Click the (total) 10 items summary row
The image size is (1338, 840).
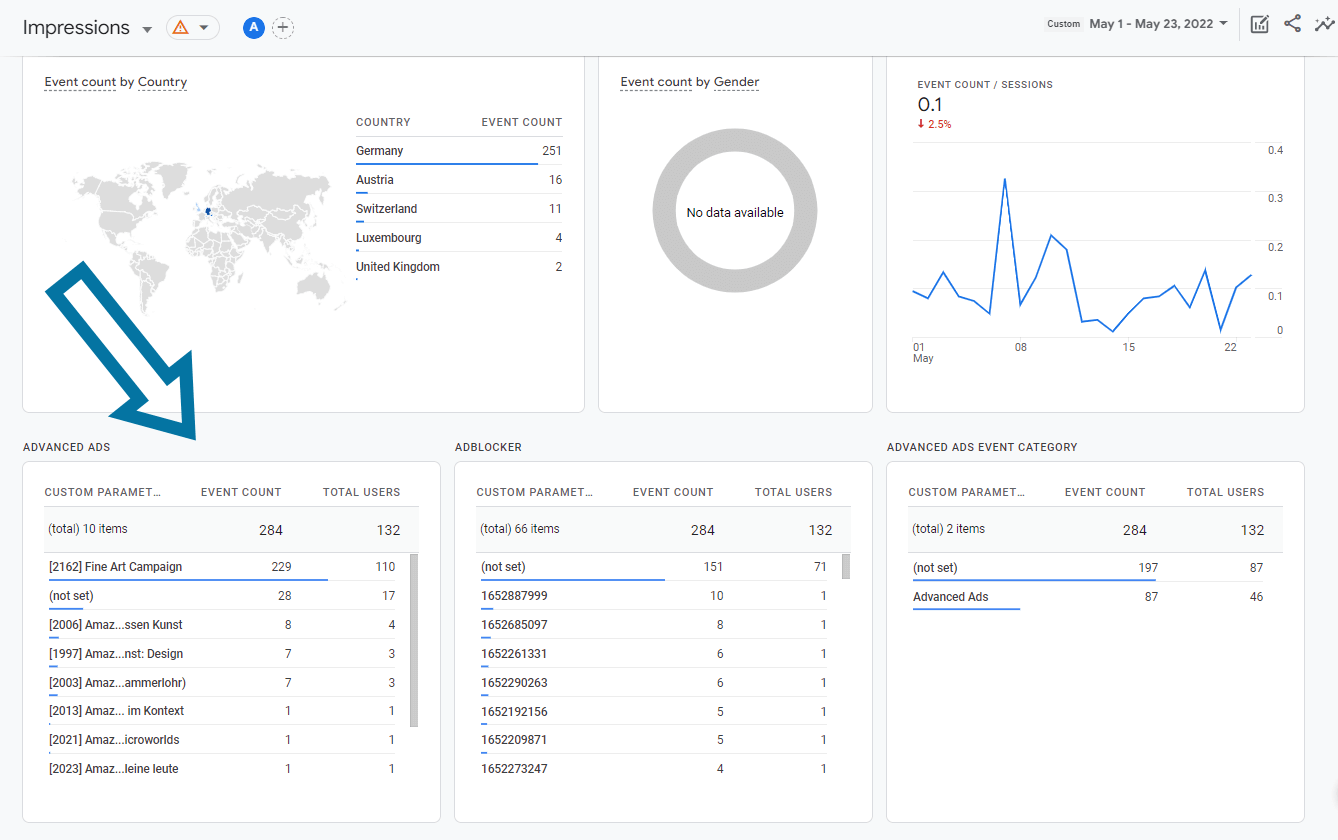coord(232,530)
